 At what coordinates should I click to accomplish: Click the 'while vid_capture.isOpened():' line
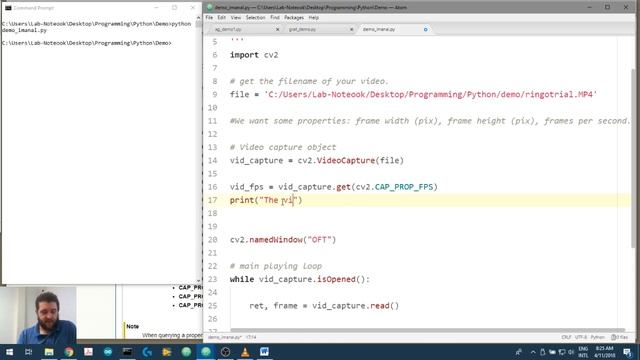pos(300,279)
